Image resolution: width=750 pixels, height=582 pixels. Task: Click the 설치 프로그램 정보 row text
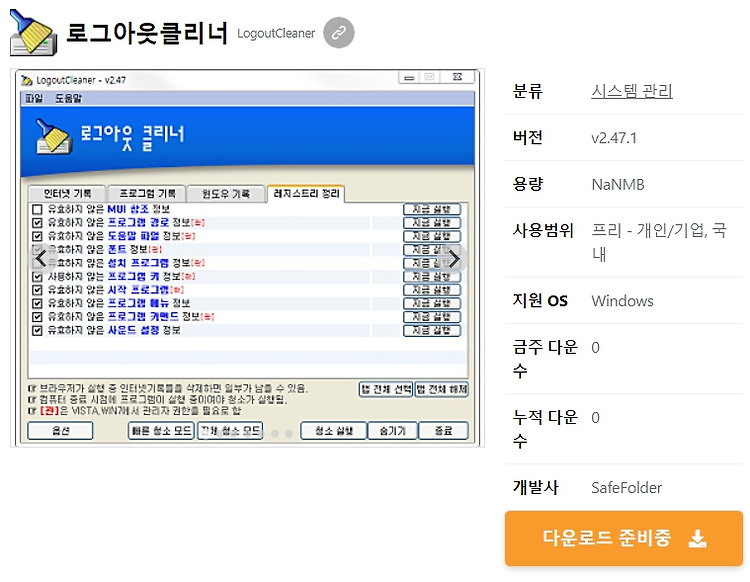[126, 263]
